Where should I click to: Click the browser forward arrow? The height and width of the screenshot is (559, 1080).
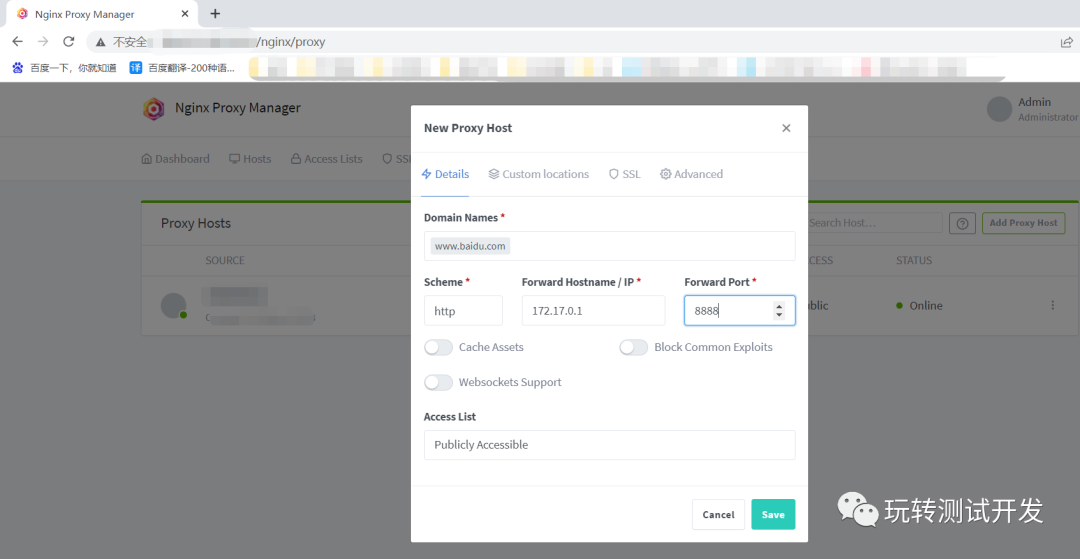[43, 42]
